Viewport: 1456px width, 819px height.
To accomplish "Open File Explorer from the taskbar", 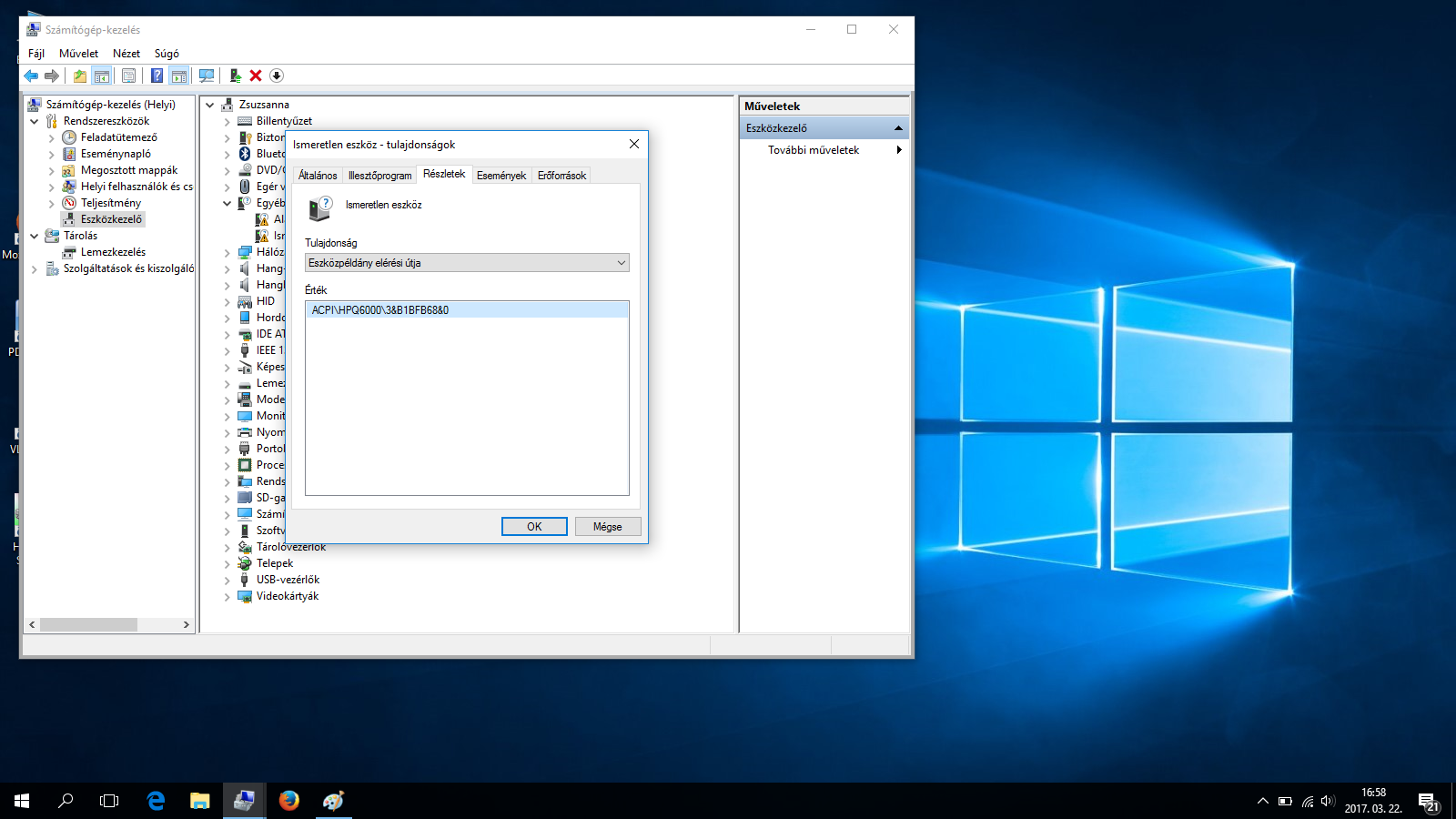I will point(200,801).
